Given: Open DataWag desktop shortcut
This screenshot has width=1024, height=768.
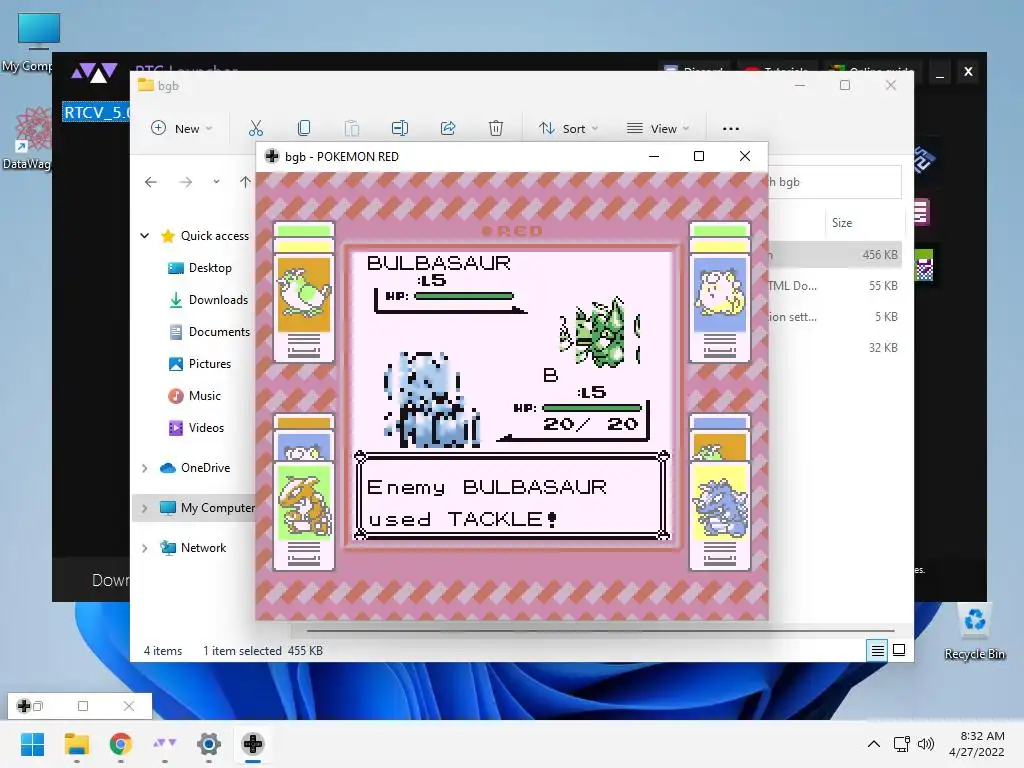Looking at the screenshot, I should [x=27, y=139].
